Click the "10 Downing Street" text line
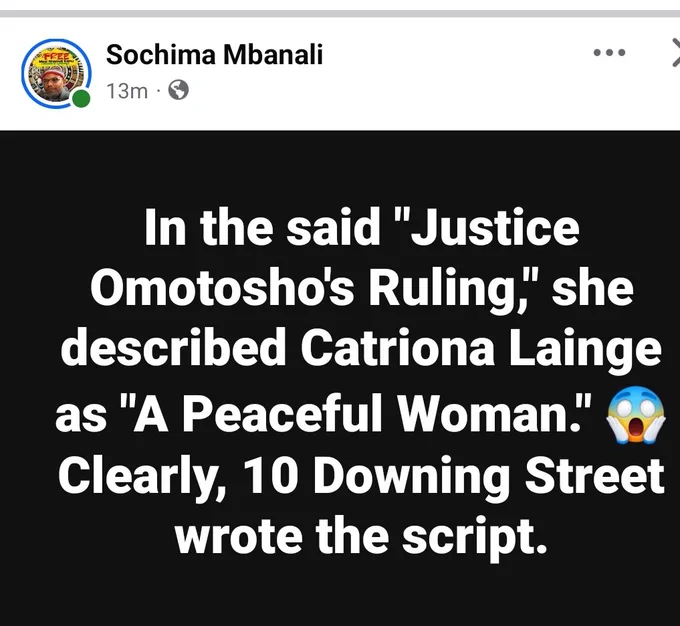Viewport: 680px width, 626px height. coord(454,475)
